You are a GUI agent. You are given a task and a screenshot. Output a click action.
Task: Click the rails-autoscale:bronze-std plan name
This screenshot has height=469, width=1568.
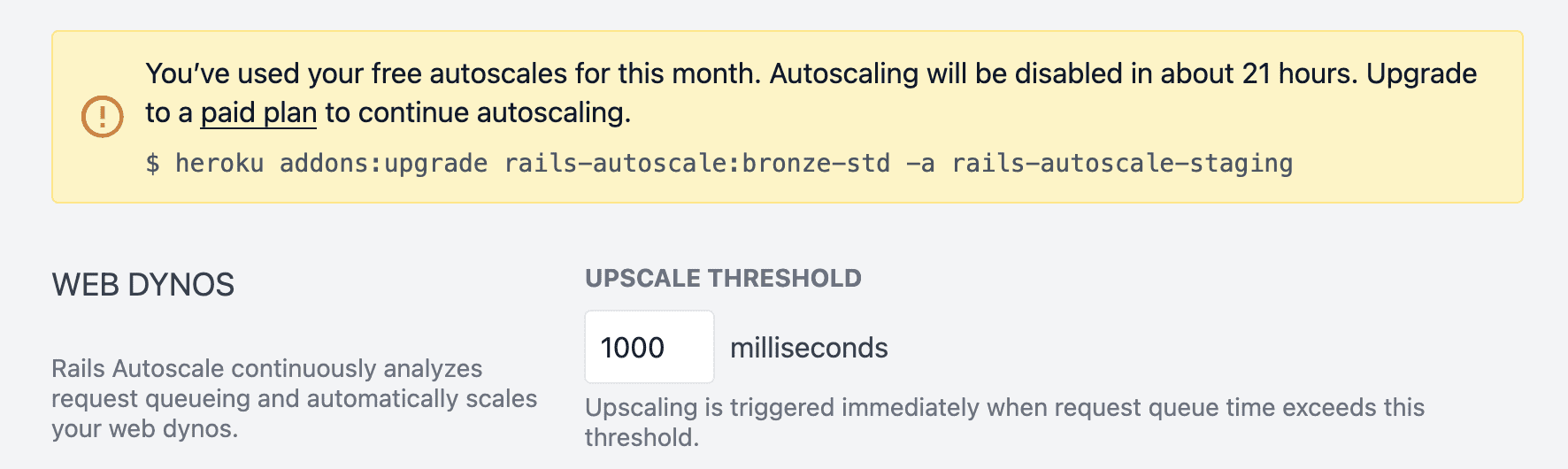[x=697, y=164]
